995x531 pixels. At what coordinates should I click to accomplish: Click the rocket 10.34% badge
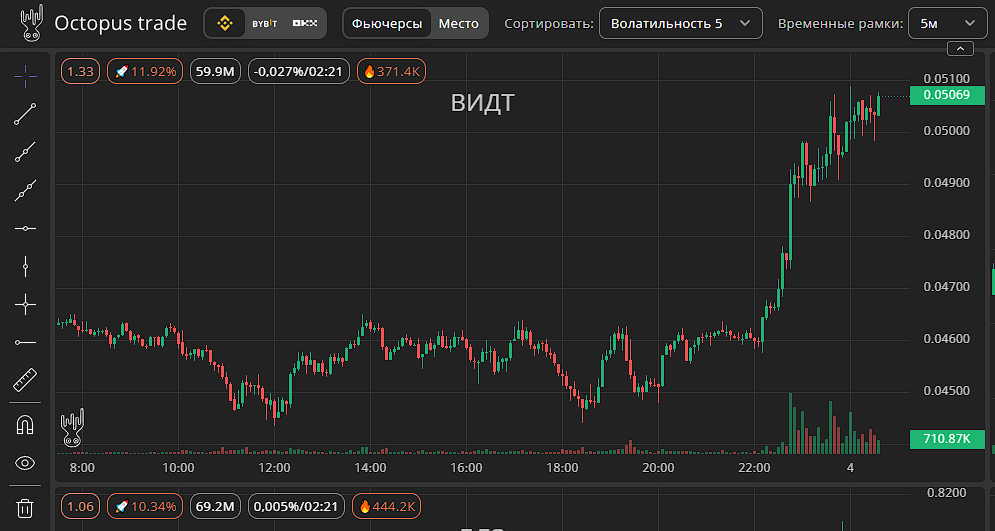[x=146, y=506]
